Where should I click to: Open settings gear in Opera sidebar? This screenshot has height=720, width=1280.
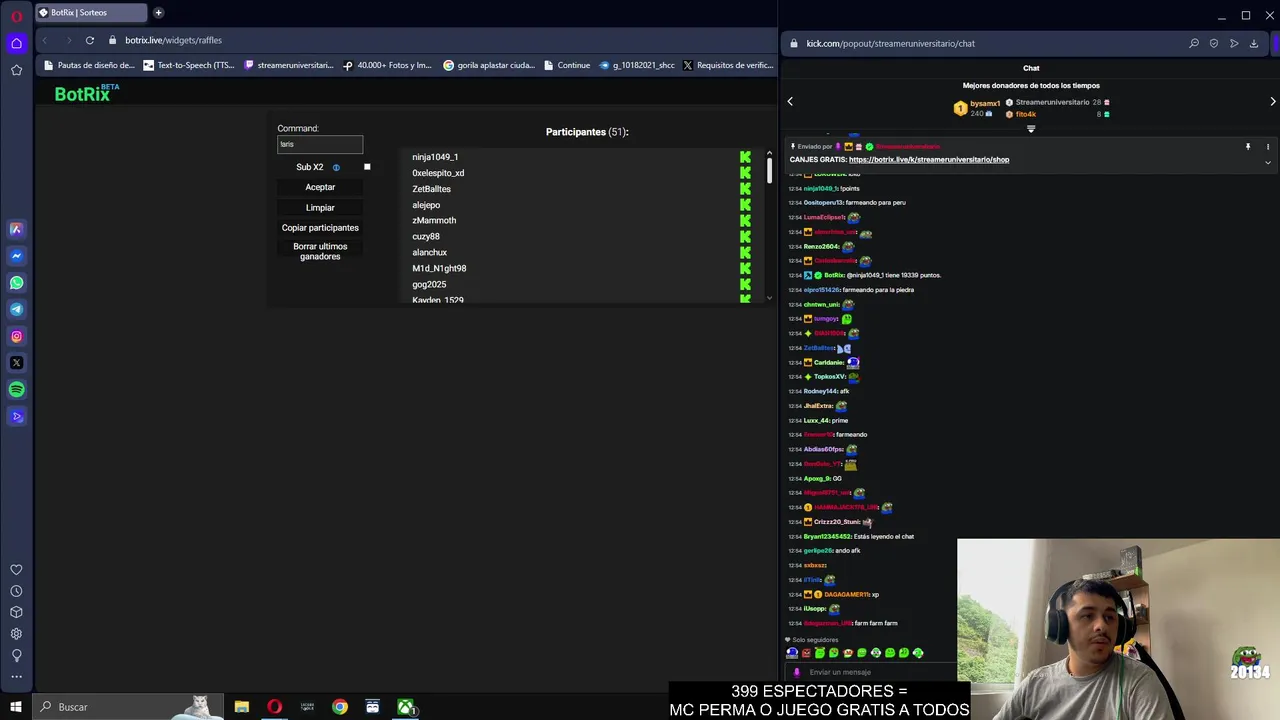pyautogui.click(x=16, y=634)
